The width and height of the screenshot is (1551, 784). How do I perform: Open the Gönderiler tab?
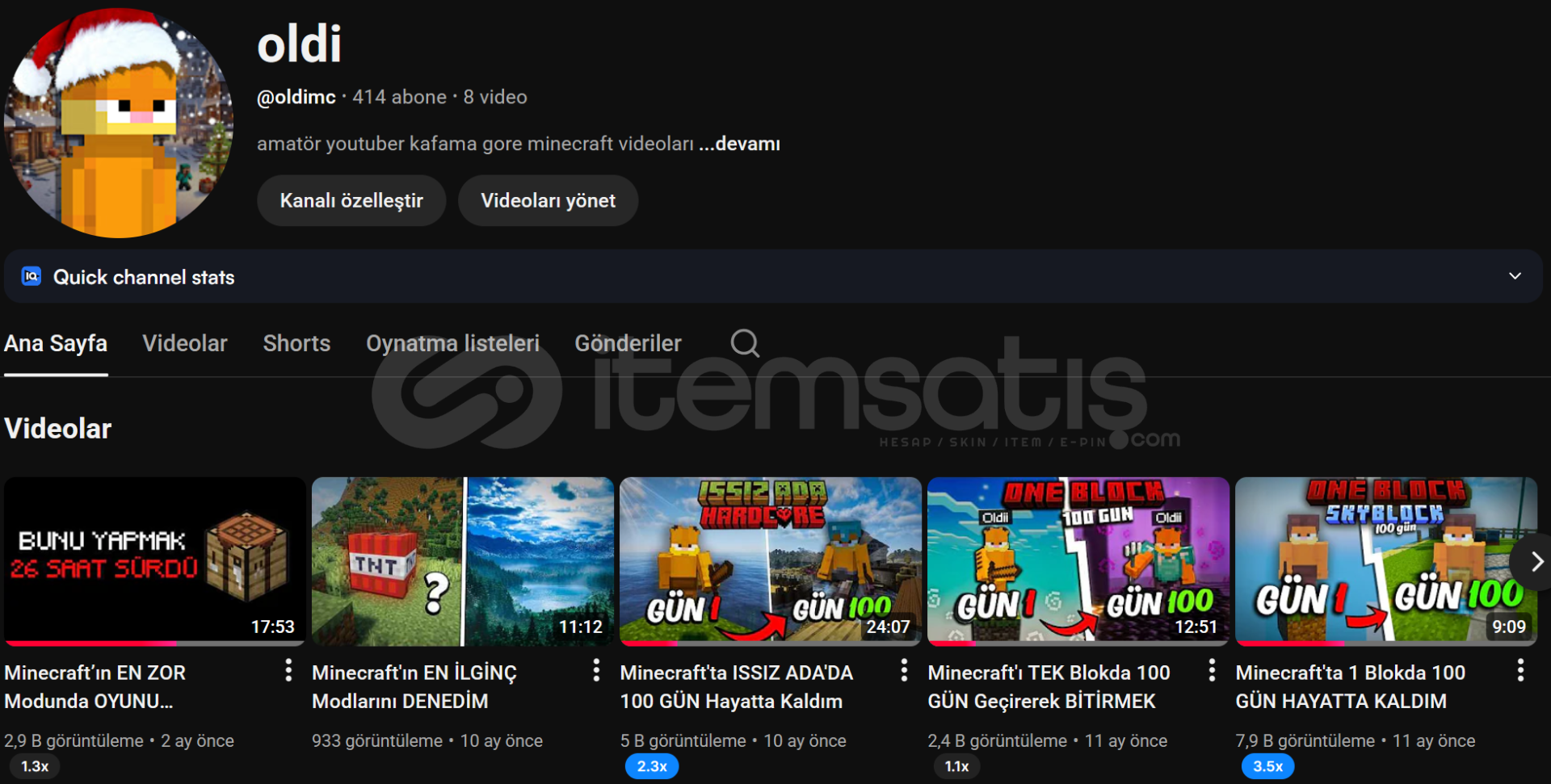[x=628, y=343]
